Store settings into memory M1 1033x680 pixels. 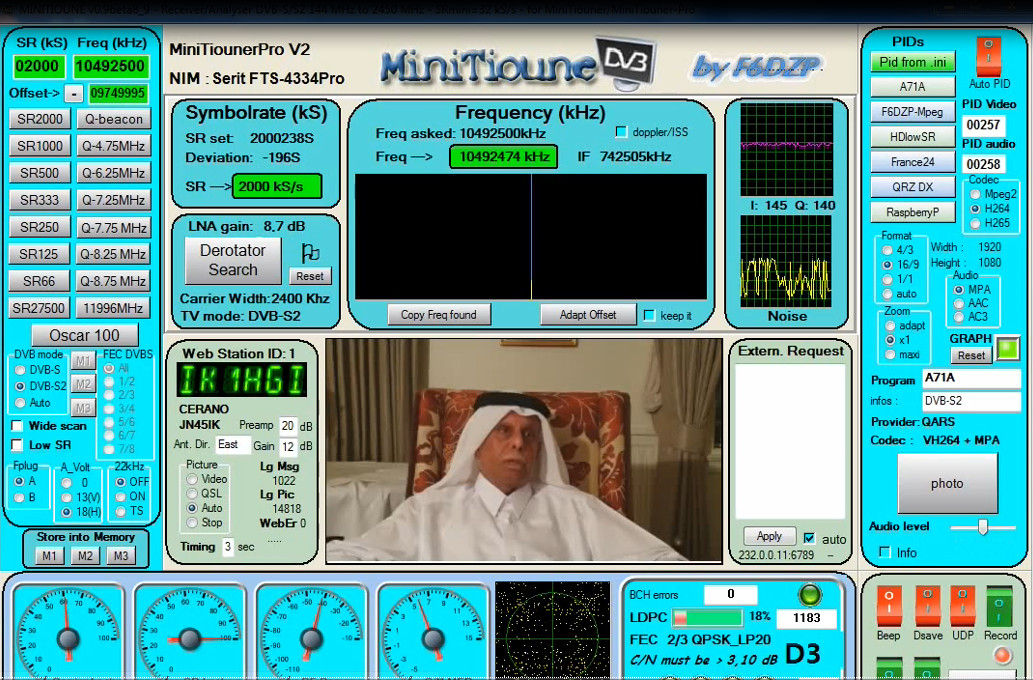point(49,556)
